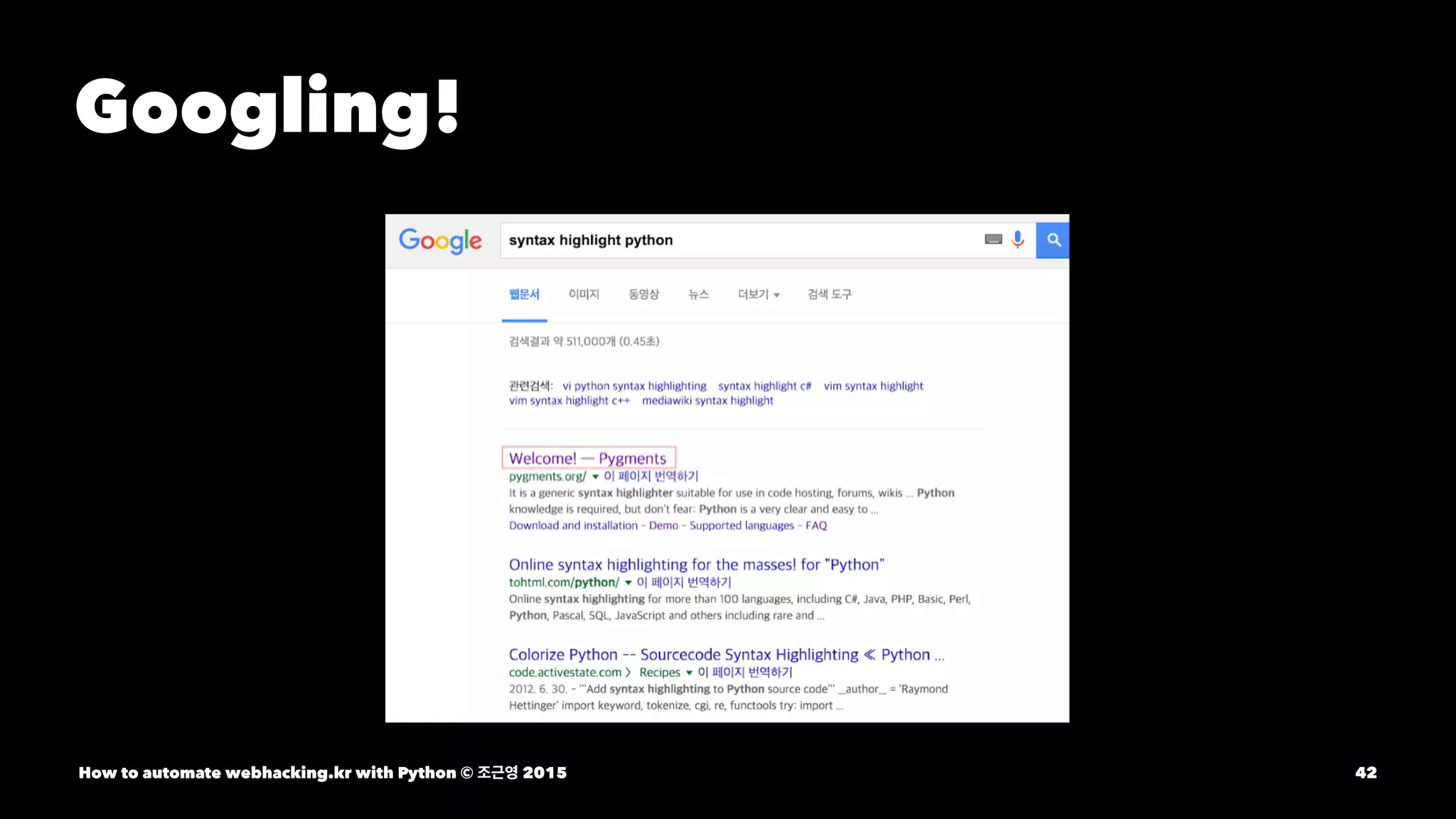Open related search 'syntax highlight c#'
The height and width of the screenshot is (819, 1456).
764,386
